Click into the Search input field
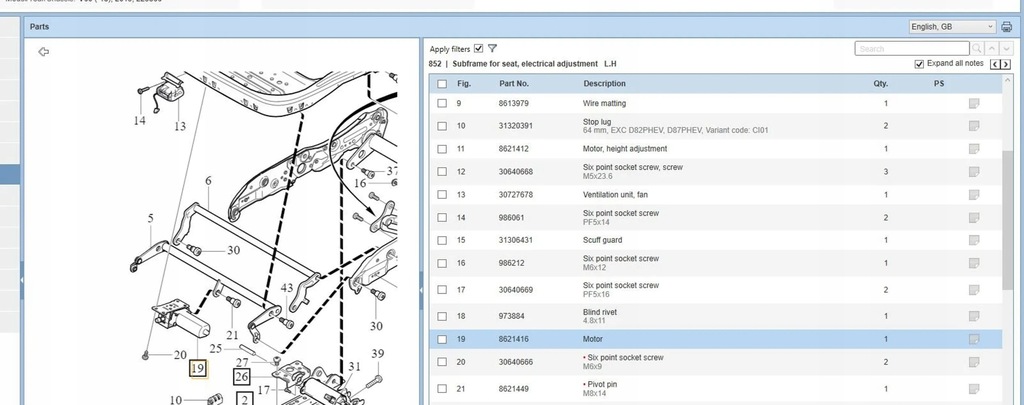 click(x=910, y=48)
